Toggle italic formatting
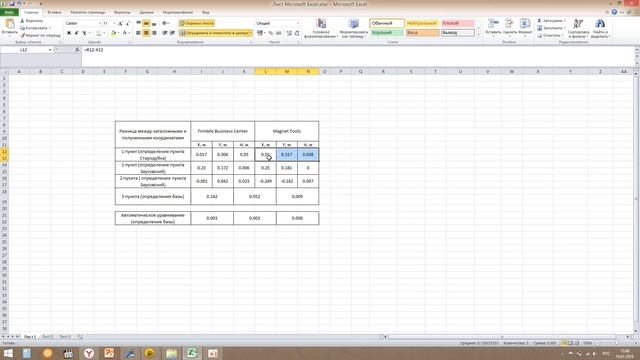Screen dimensions: 640x360 [76, 33]
